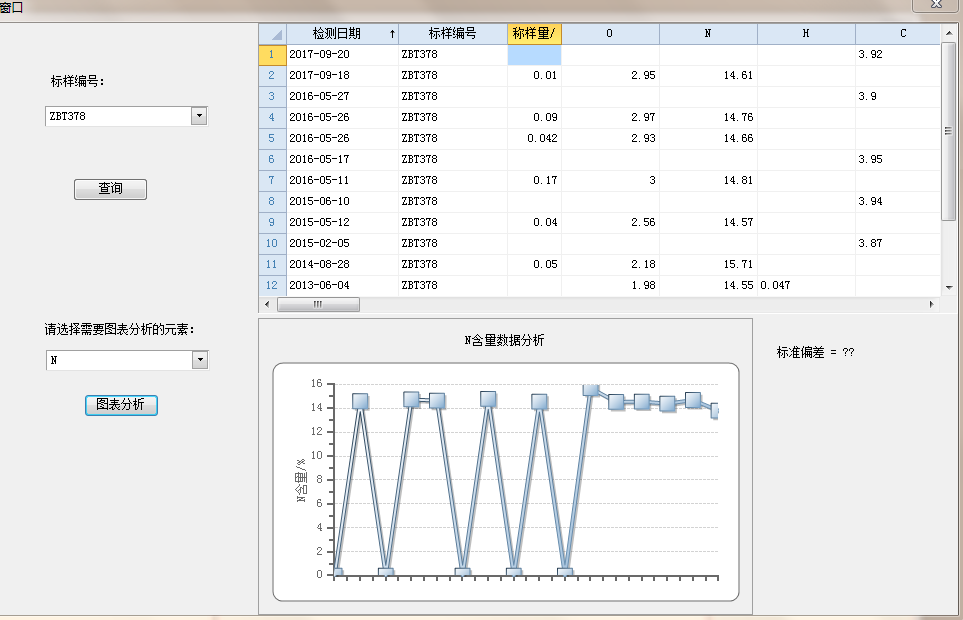The image size is (963, 620).
Task: Click the vertical scrollbar down arrow
Action: click(x=949, y=287)
